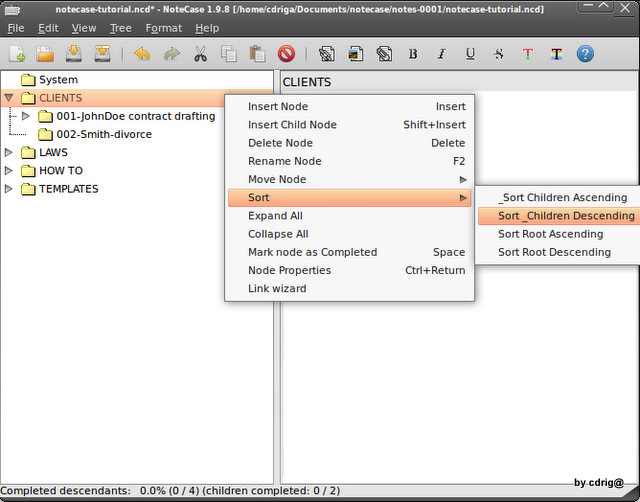The height and width of the screenshot is (502, 640).
Task: Choose Collapse All in context menu
Action: coord(349,234)
